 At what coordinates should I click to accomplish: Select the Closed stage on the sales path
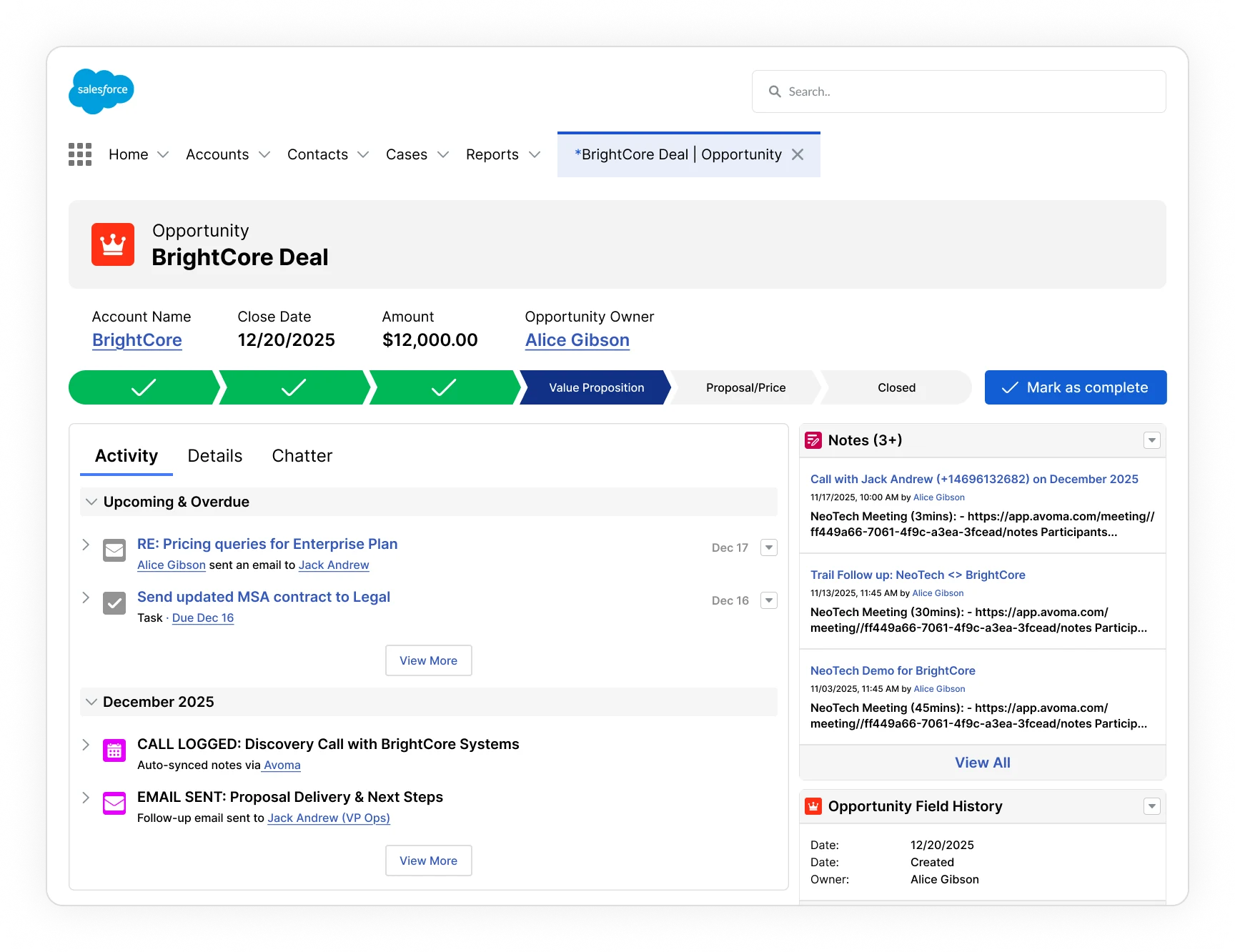coord(896,387)
